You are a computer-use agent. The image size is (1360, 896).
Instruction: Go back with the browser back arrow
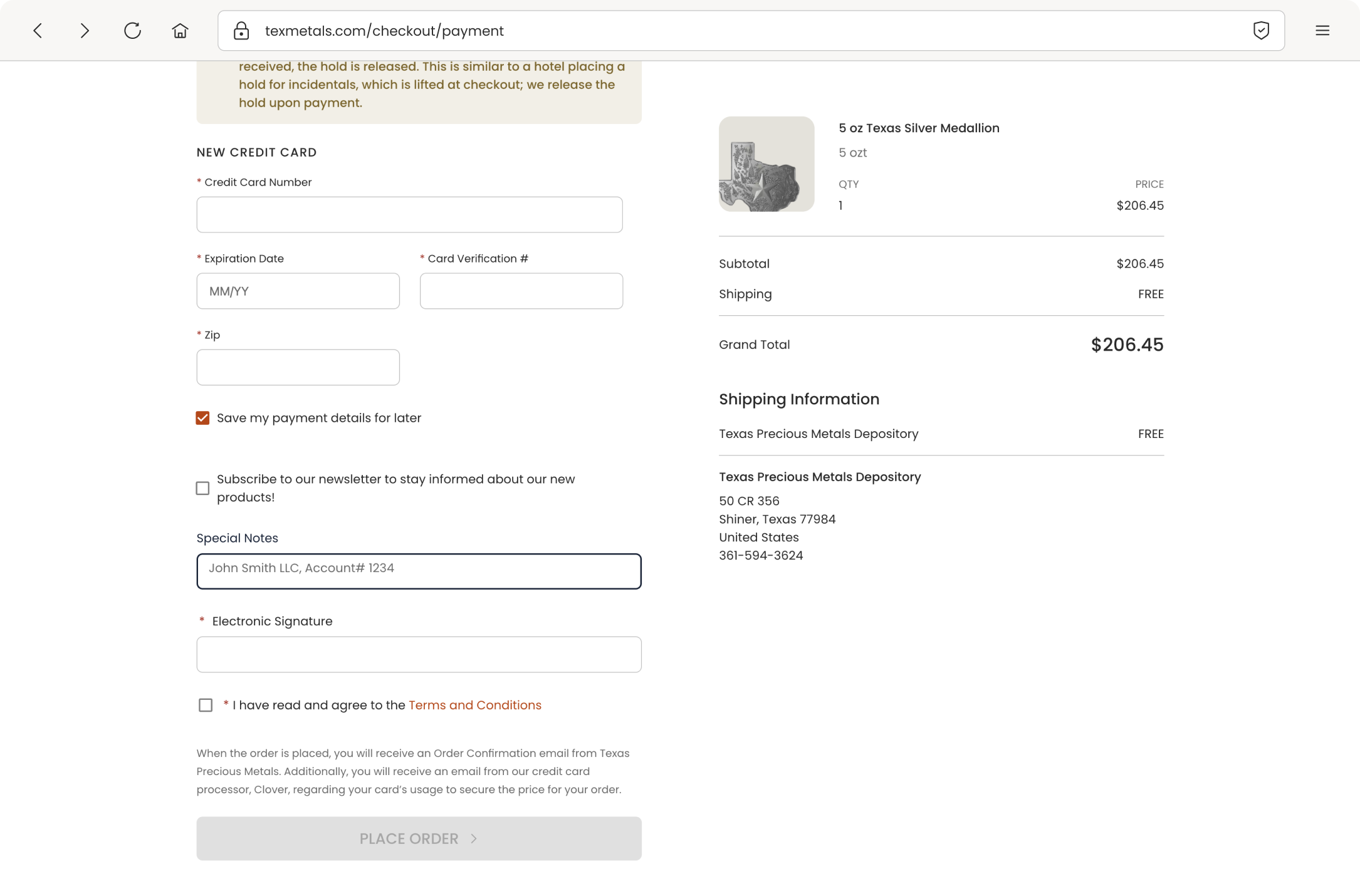coord(38,31)
